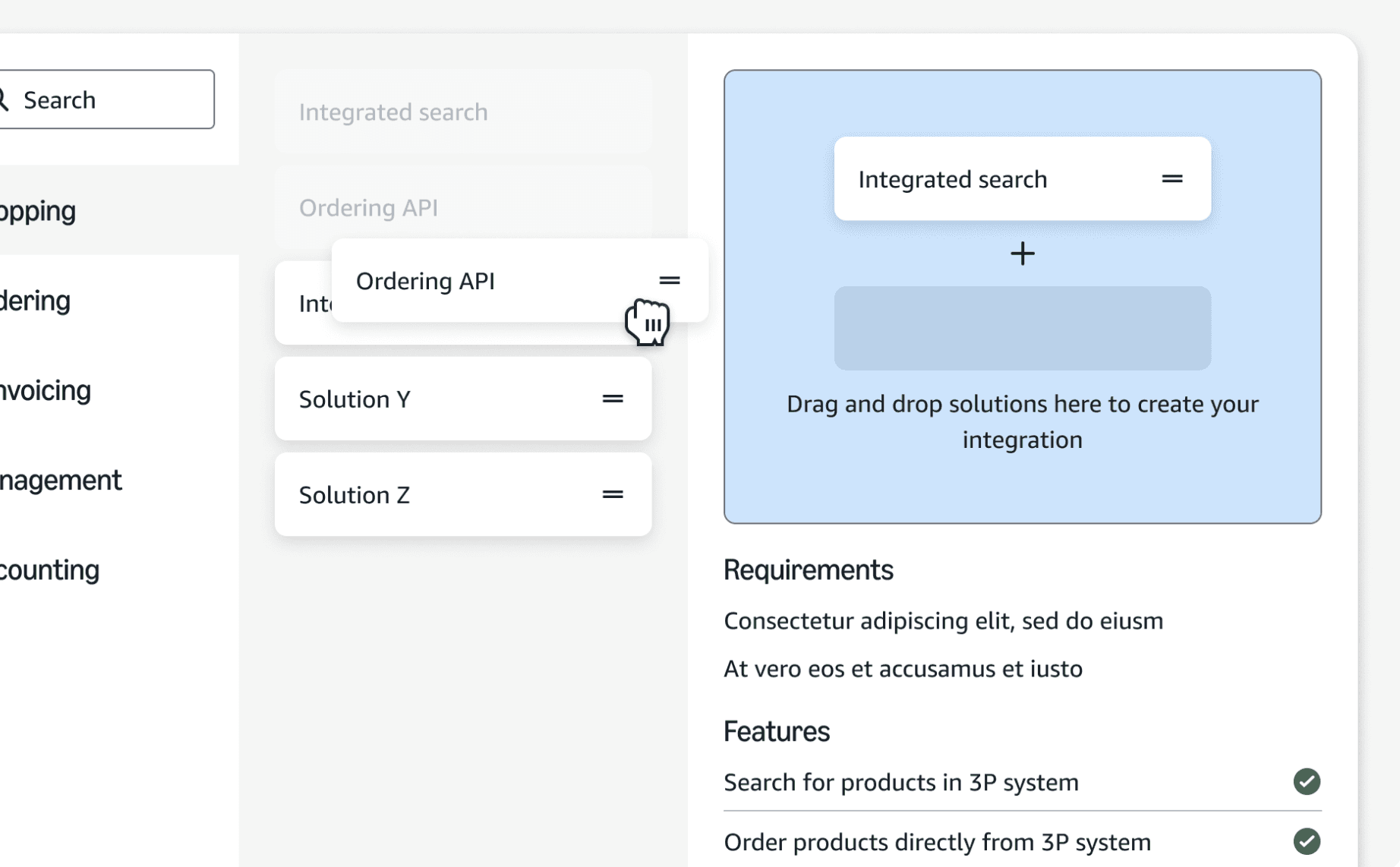The height and width of the screenshot is (867, 1400).
Task: Click checkmark beside Search for products feature
Action: pyautogui.click(x=1307, y=782)
